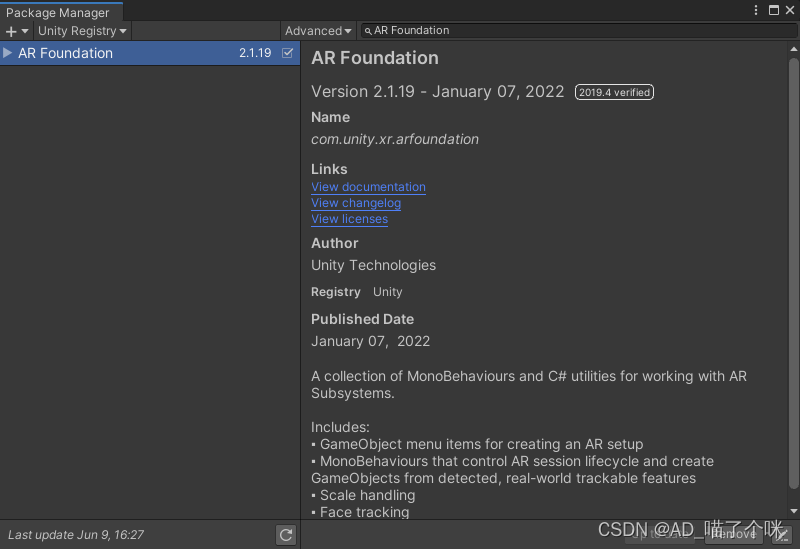Open the View licenses link
Viewport: 800px width, 549px height.
pos(349,219)
